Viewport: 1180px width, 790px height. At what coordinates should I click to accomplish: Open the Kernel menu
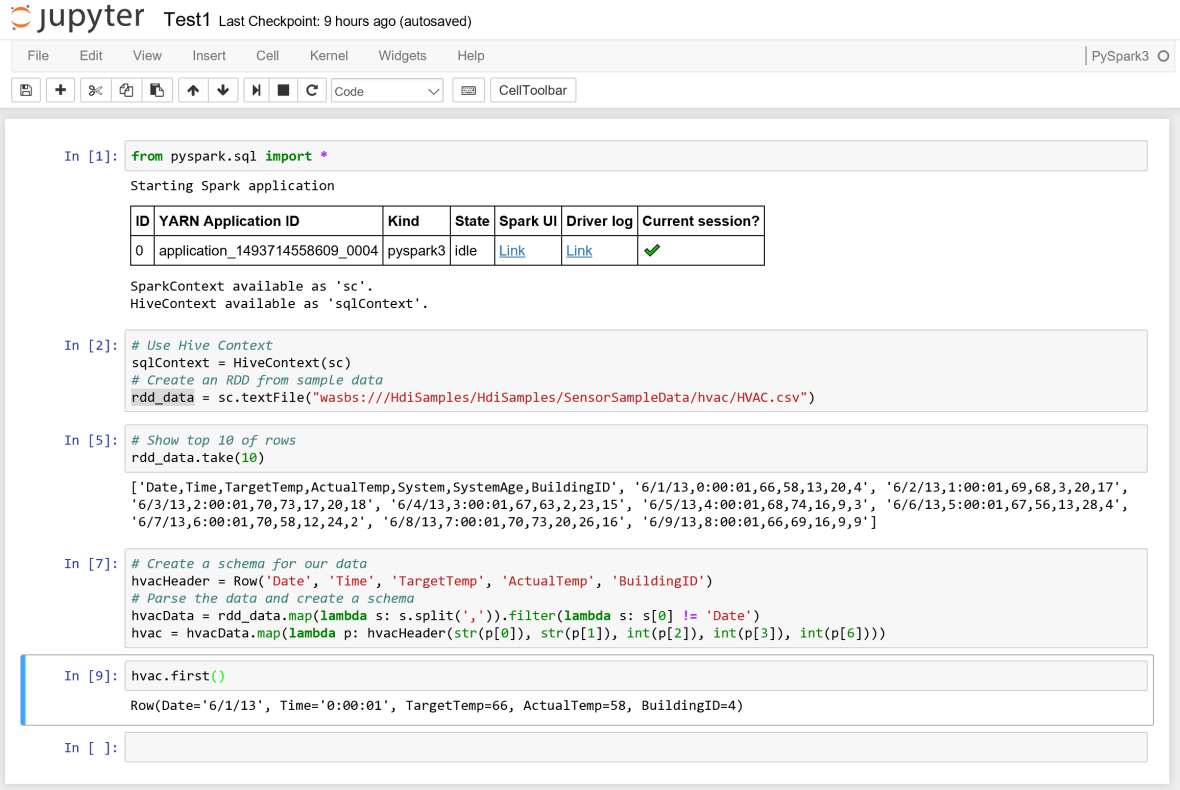pos(328,56)
